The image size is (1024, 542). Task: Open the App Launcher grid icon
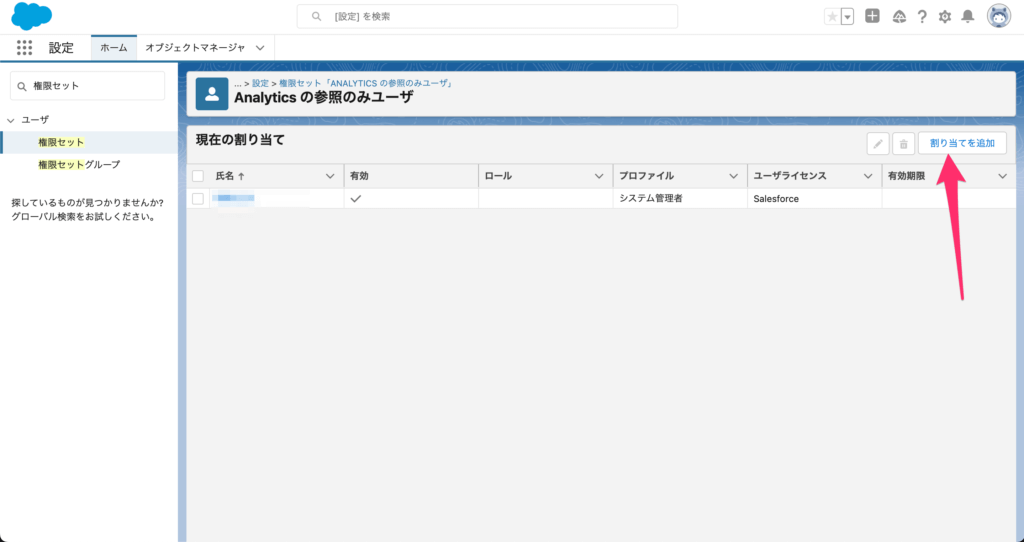click(x=24, y=48)
